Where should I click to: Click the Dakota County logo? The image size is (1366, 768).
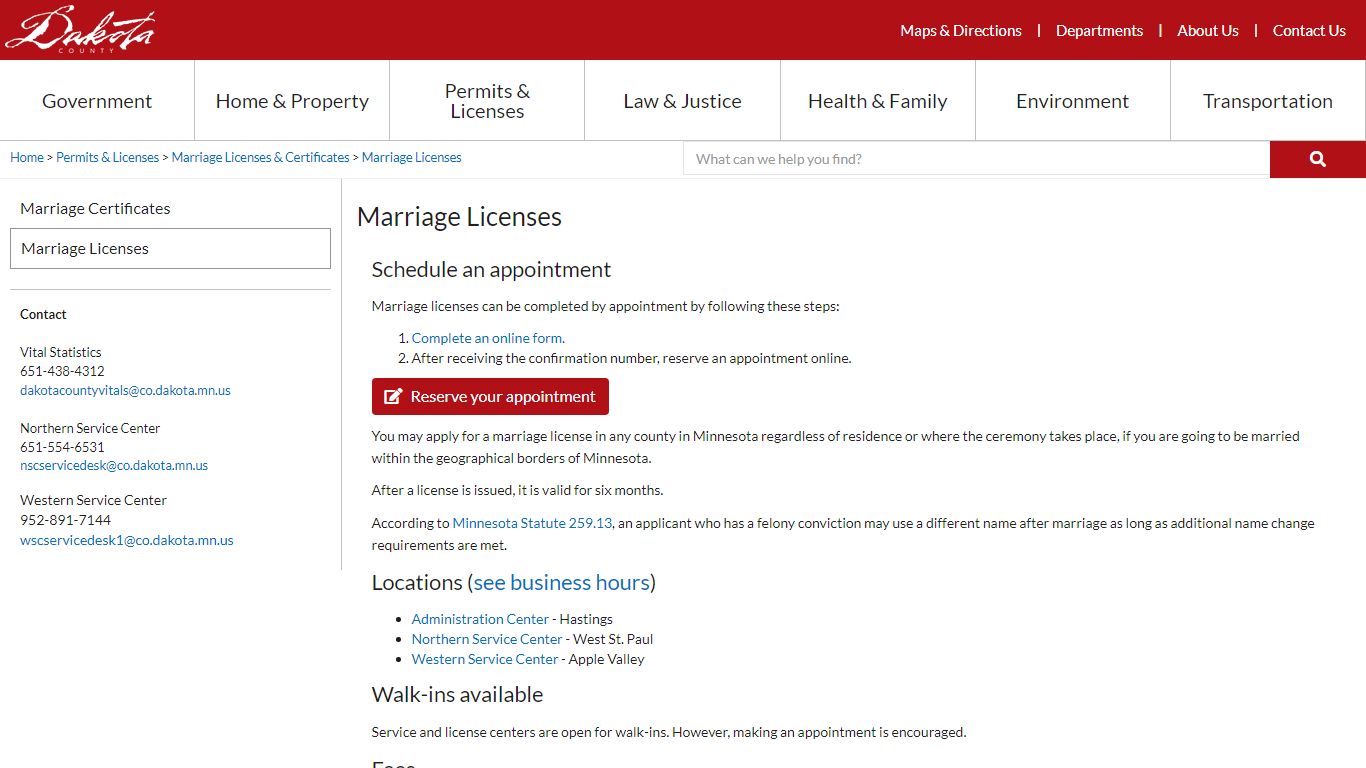tap(80, 29)
